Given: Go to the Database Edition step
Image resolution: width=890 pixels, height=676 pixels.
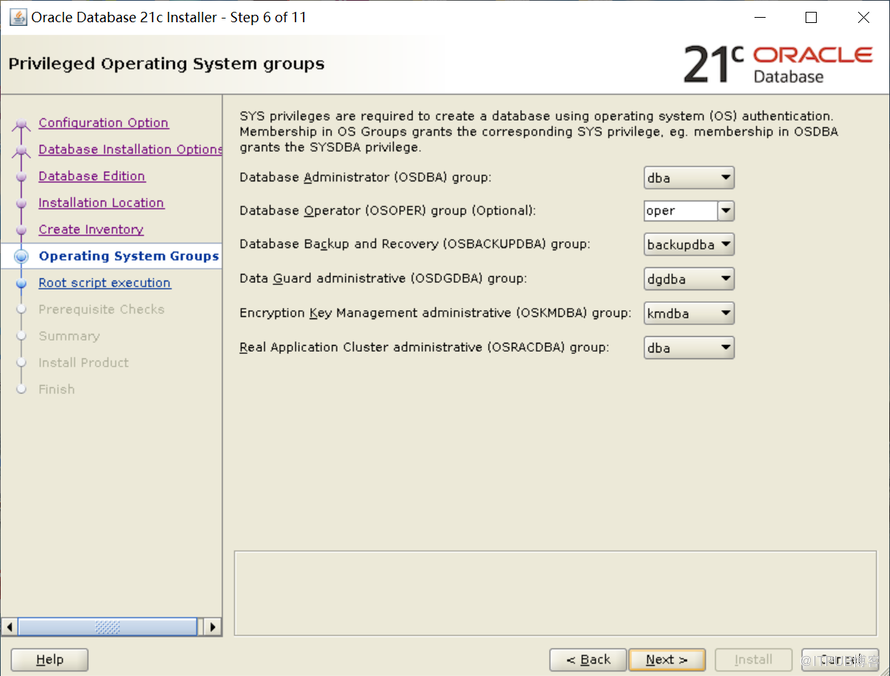Looking at the screenshot, I should point(92,176).
